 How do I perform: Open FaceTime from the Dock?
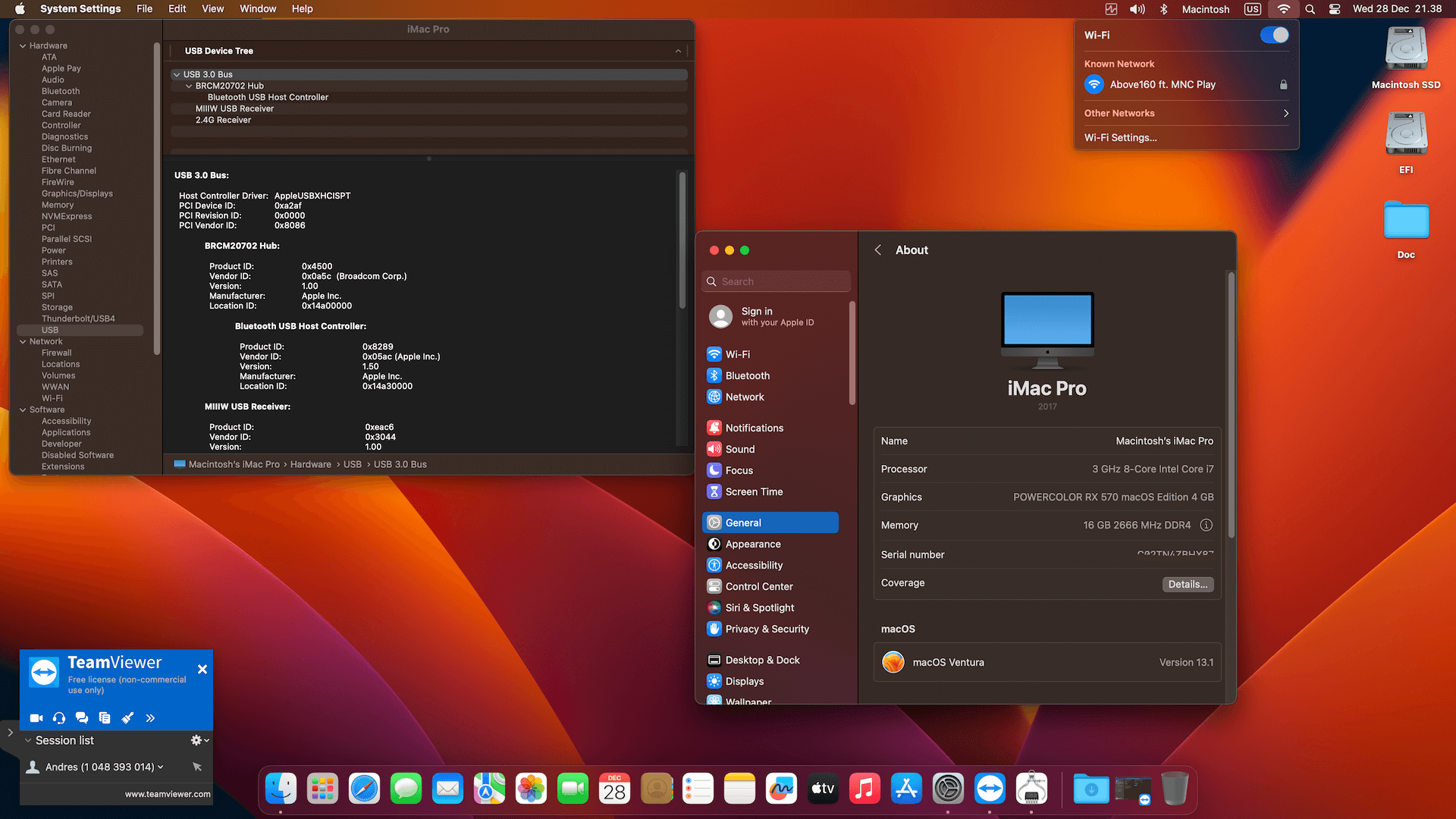click(573, 789)
